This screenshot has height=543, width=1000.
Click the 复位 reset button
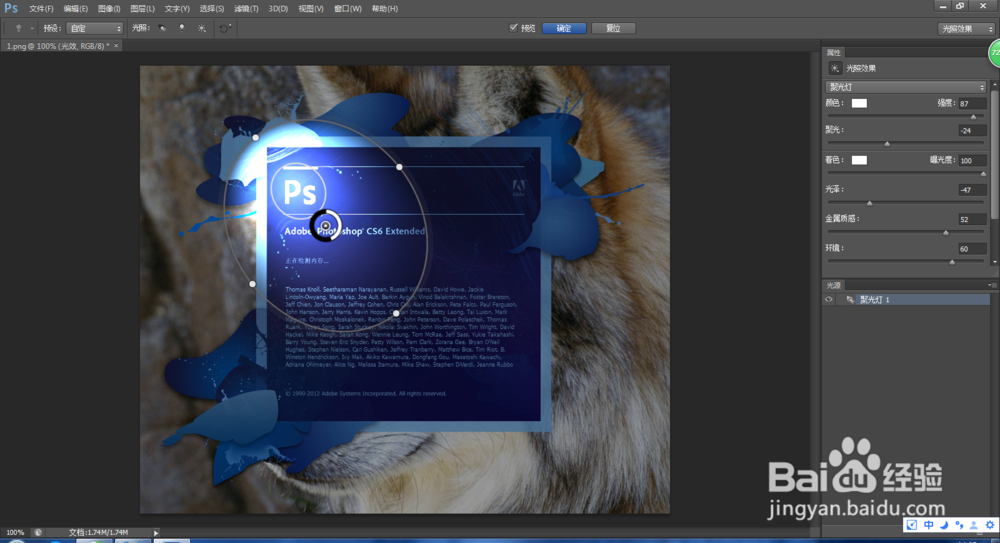point(613,28)
